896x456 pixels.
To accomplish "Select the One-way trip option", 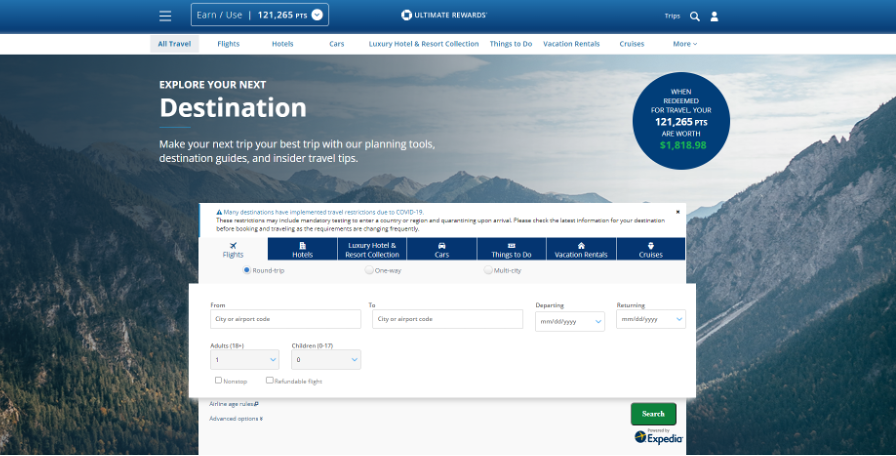I will pos(369,270).
